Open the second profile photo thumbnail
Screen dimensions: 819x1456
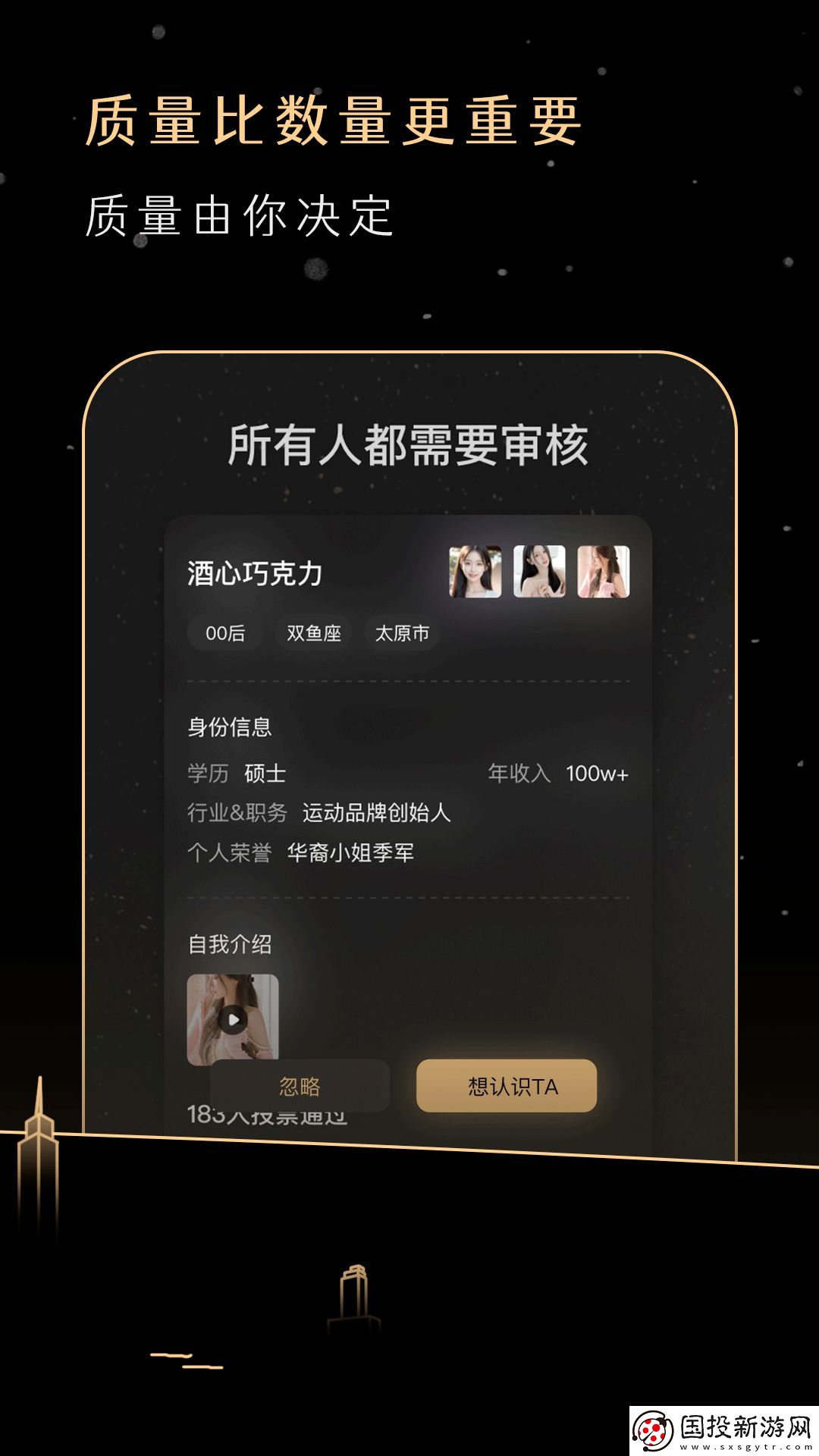[x=539, y=572]
